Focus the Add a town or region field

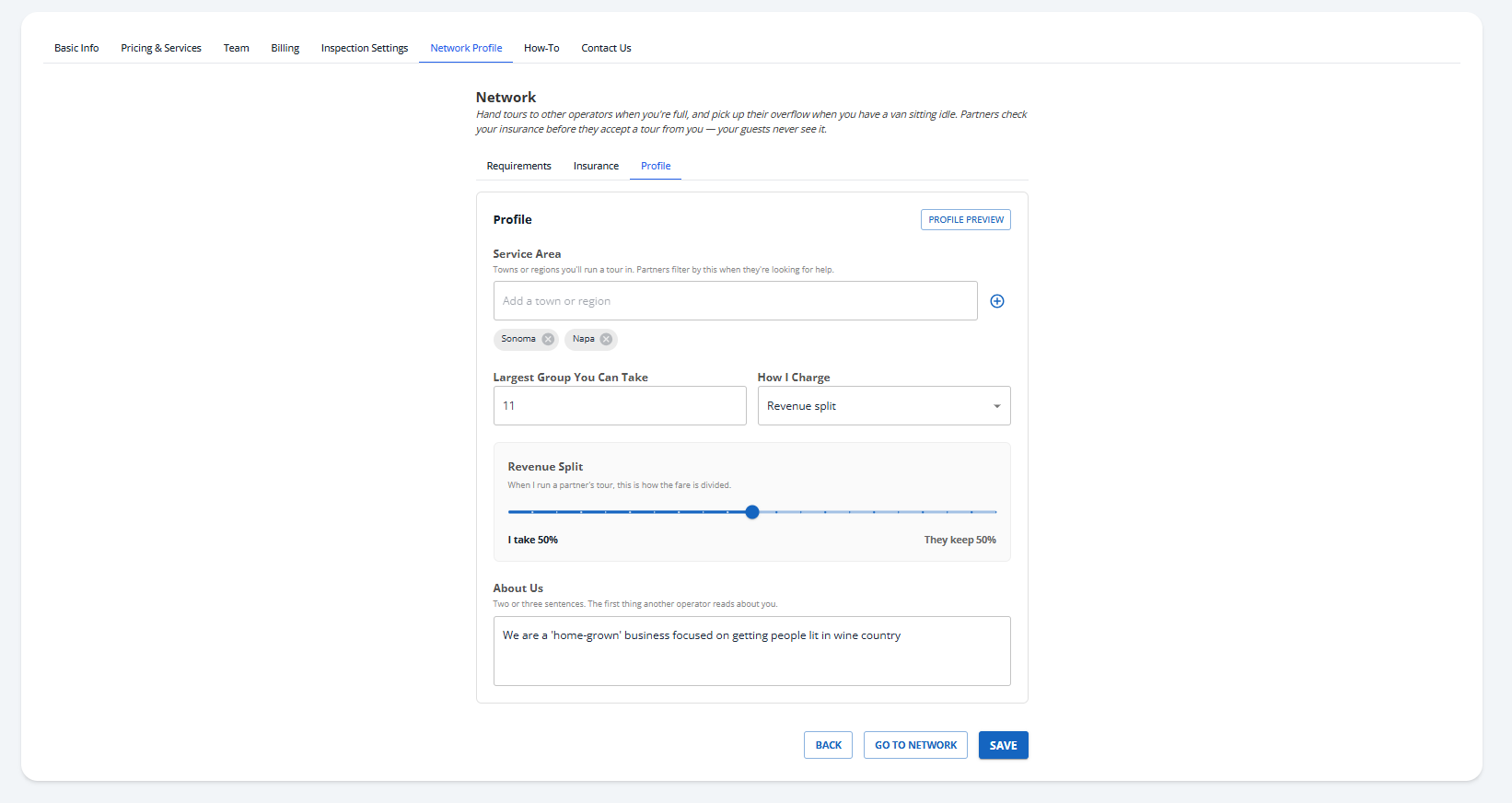[x=735, y=301]
